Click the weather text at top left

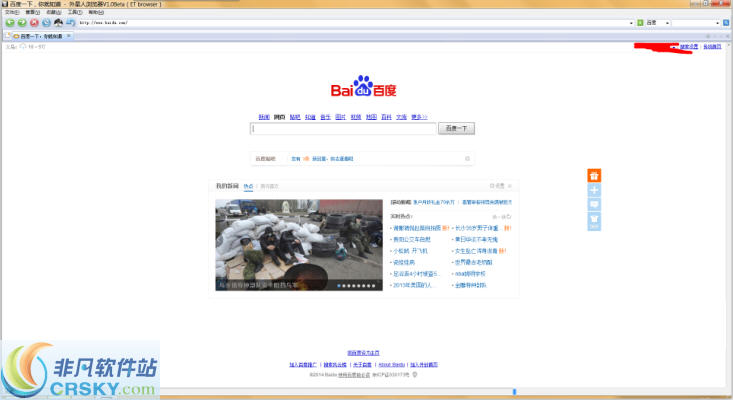click(26, 47)
